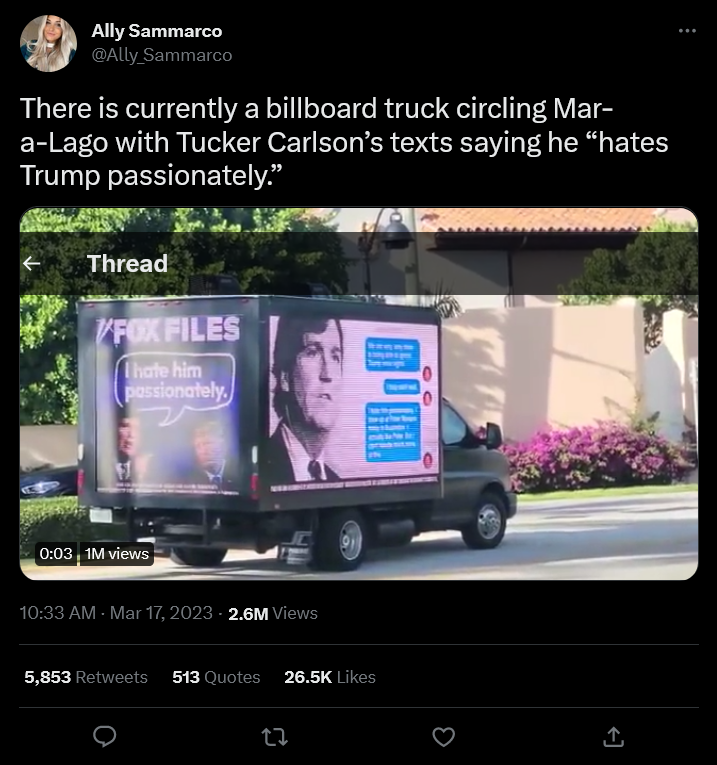
Task: View the 26.5K Likes list
Action: coord(330,677)
